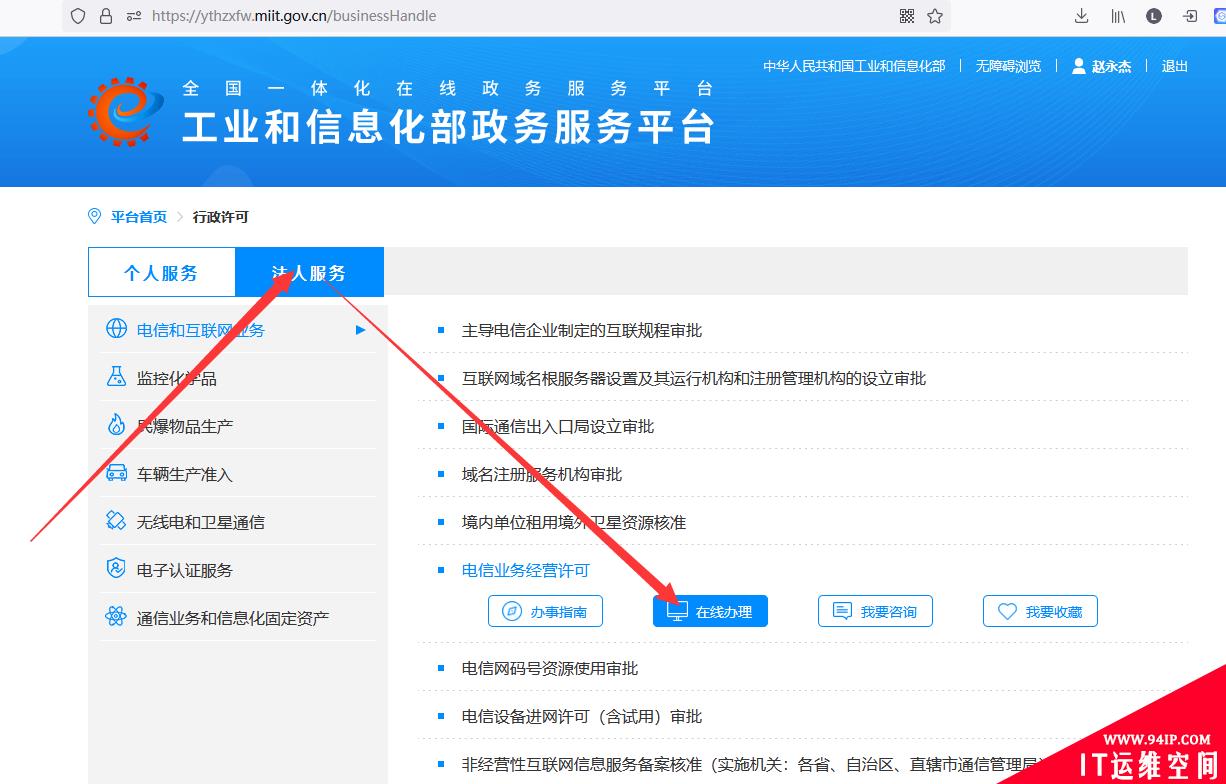The height and width of the screenshot is (784, 1226).
Task: Click the compass icon in 办事指南 button
Action: pyautogui.click(x=513, y=611)
